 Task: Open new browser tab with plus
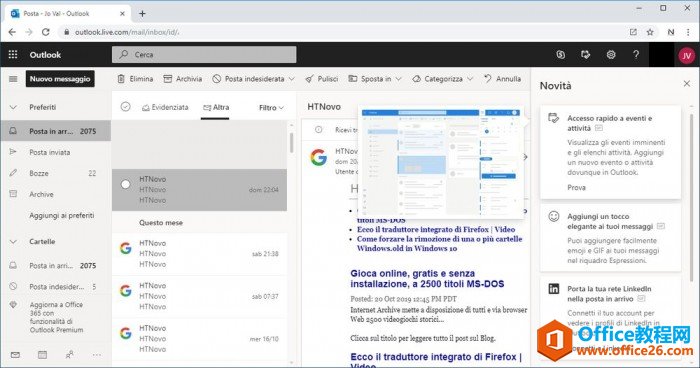pyautogui.click(x=142, y=13)
